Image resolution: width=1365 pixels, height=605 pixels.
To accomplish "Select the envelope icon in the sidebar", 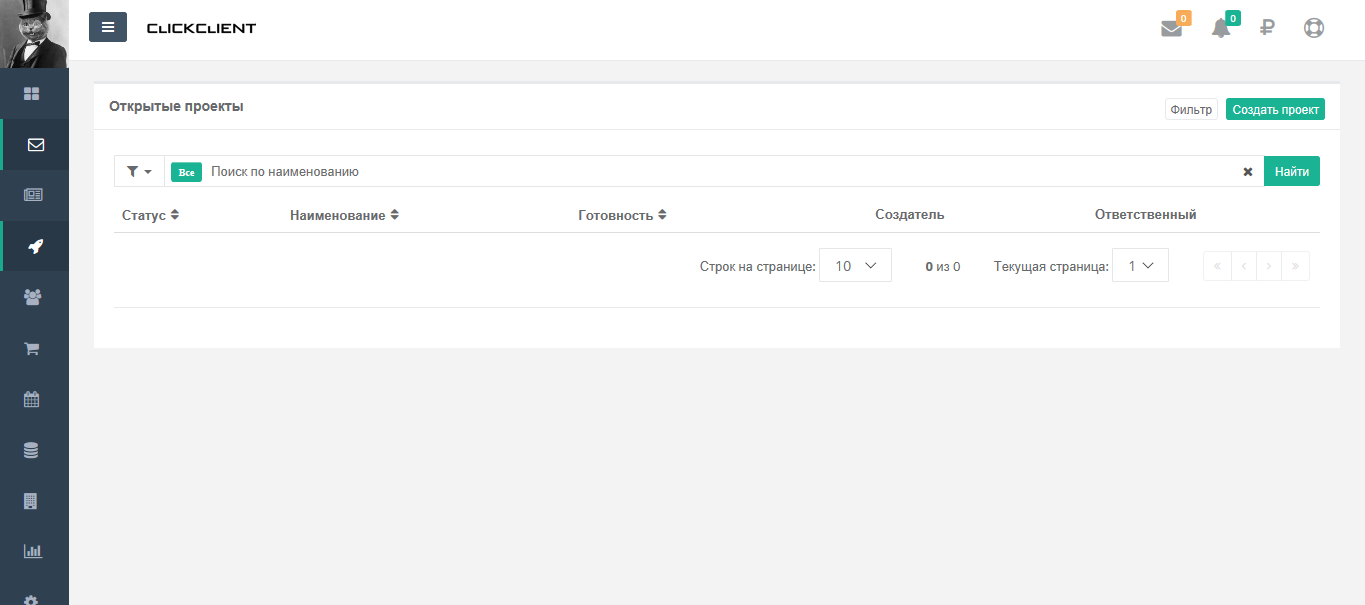I will pyautogui.click(x=33, y=144).
